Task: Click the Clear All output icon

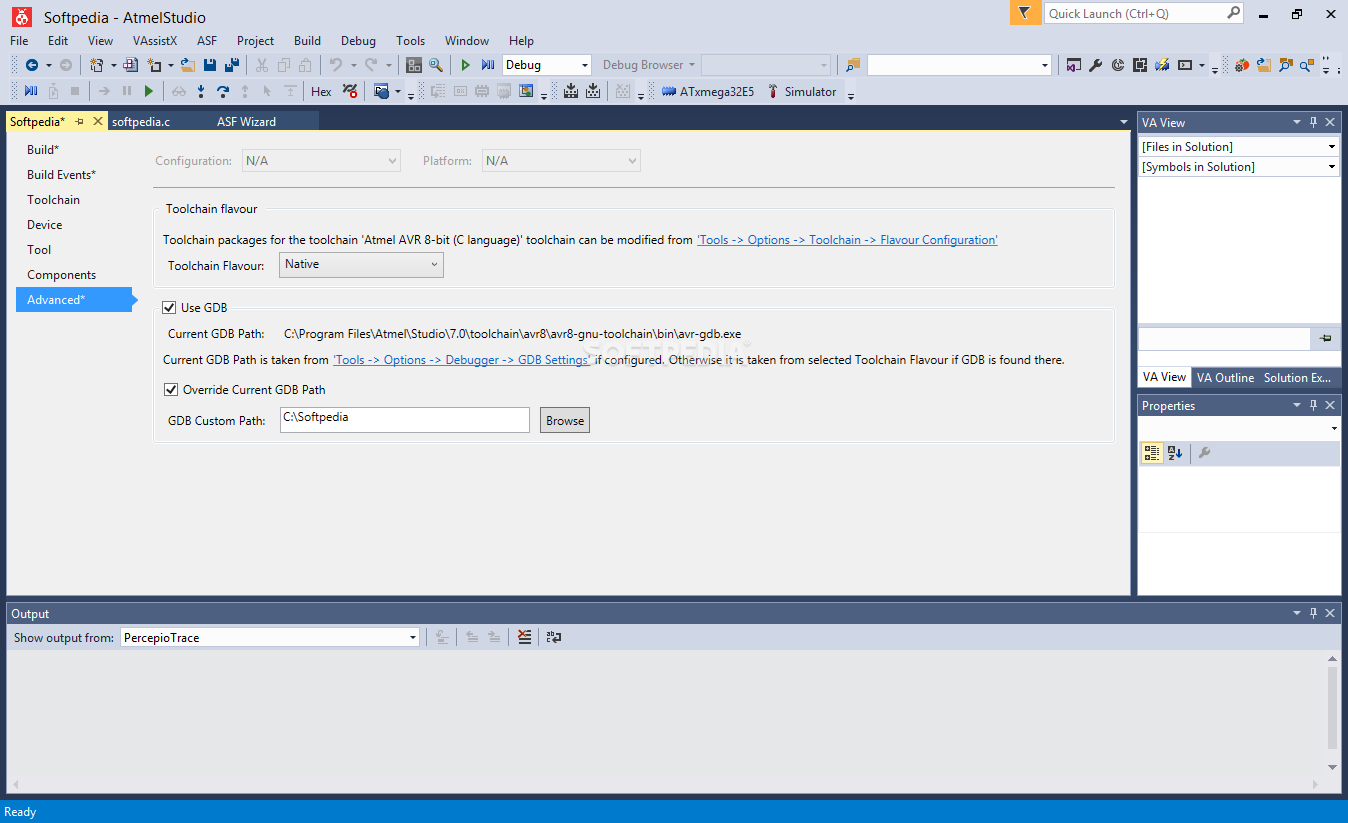Action: [524, 637]
